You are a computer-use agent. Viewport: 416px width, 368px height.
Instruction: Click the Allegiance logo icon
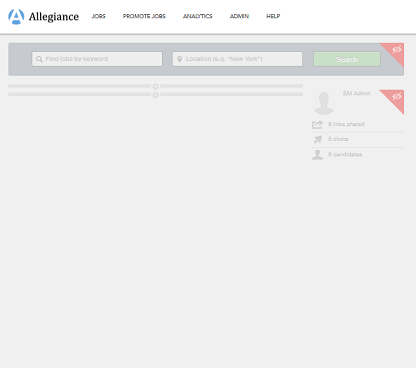pyautogui.click(x=16, y=16)
